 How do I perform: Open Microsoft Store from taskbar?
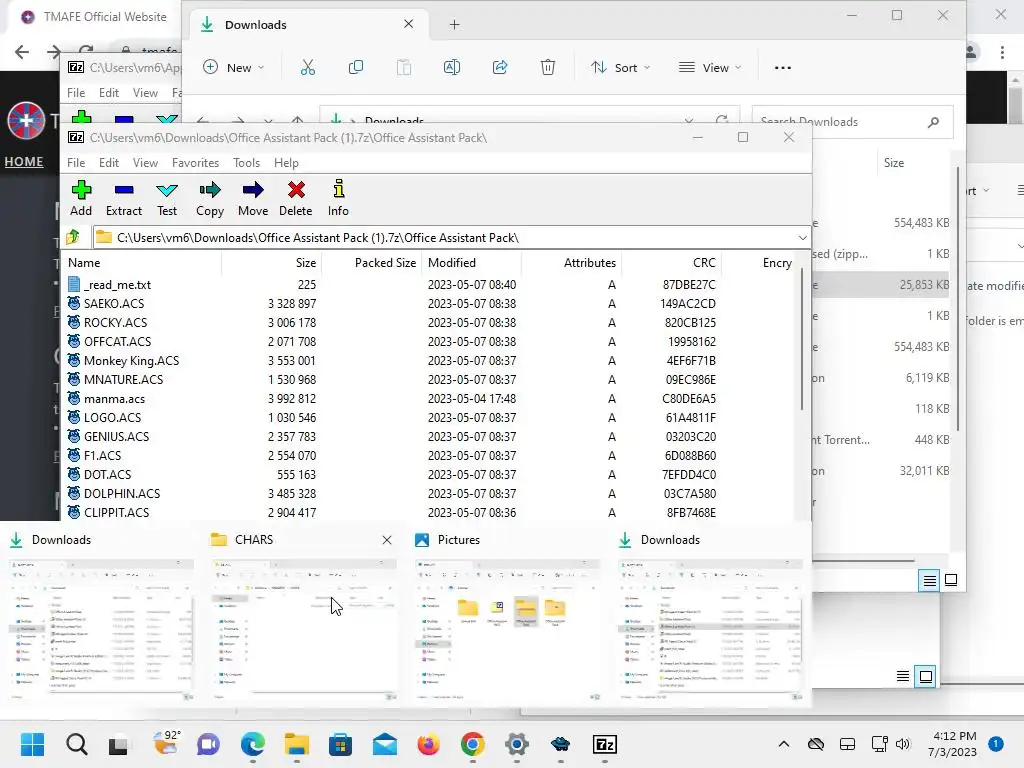coord(340,744)
